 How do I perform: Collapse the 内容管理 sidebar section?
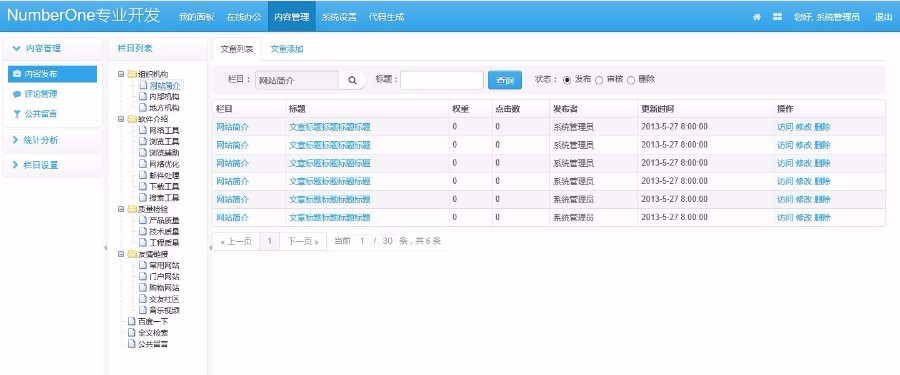52,49
